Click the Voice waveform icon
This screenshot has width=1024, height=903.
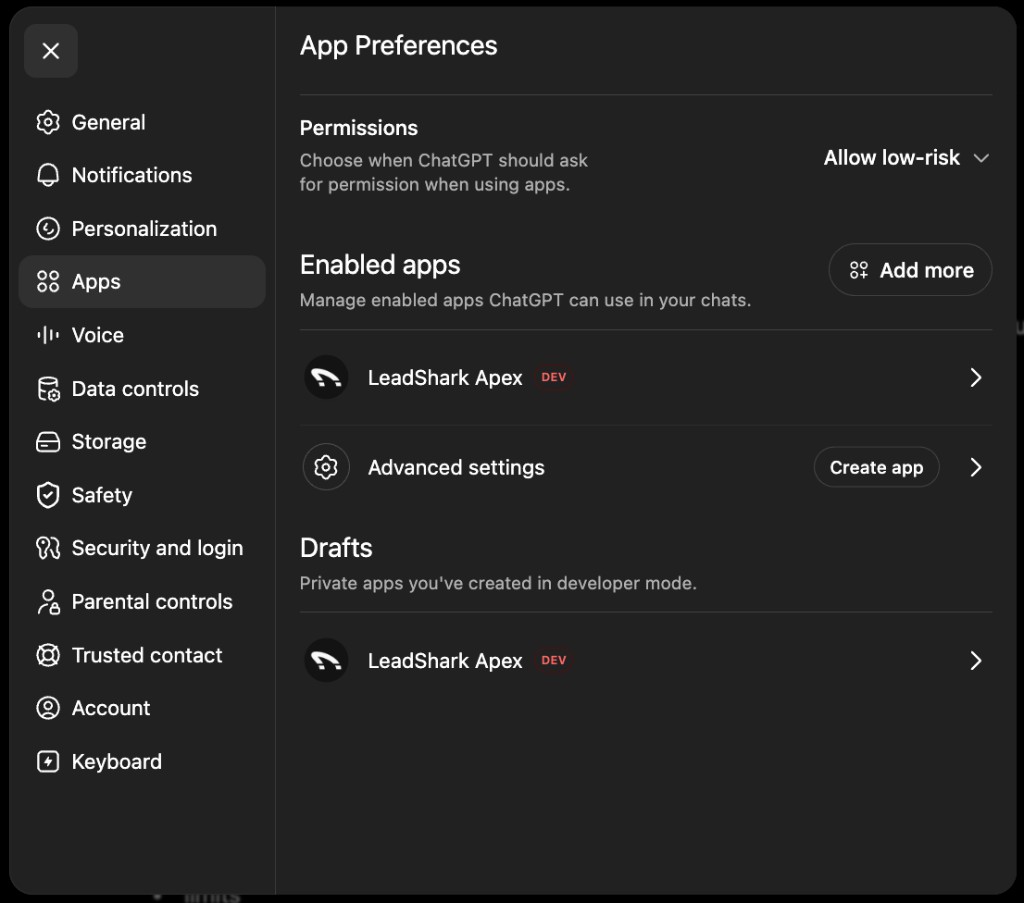coord(48,335)
